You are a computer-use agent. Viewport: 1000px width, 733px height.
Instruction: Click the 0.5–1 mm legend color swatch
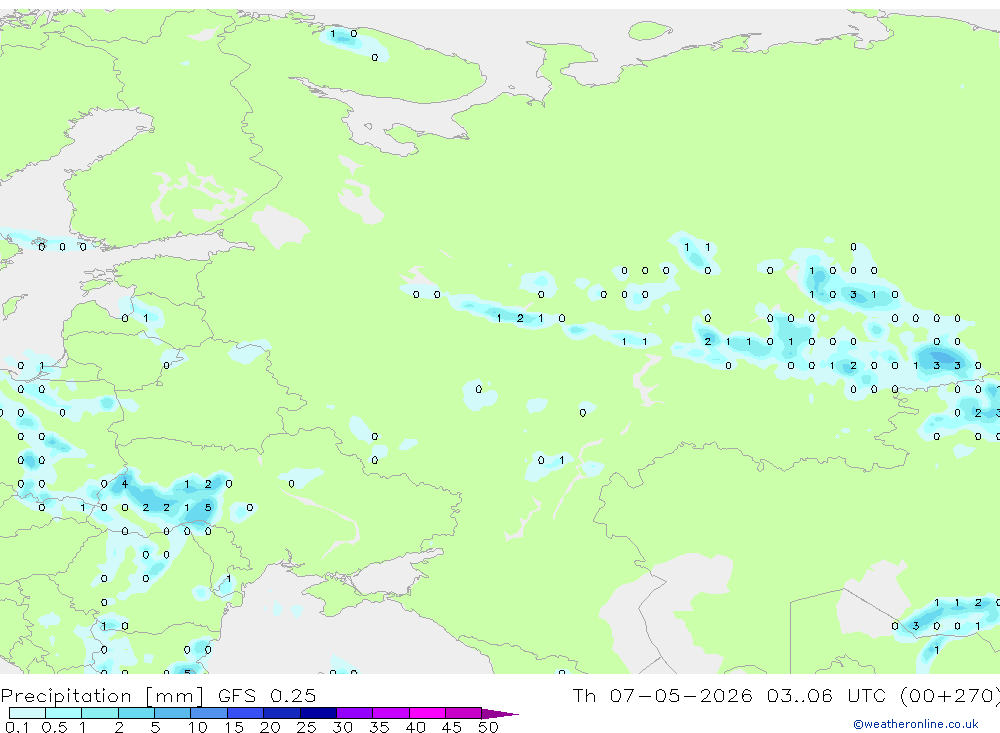tap(64, 713)
